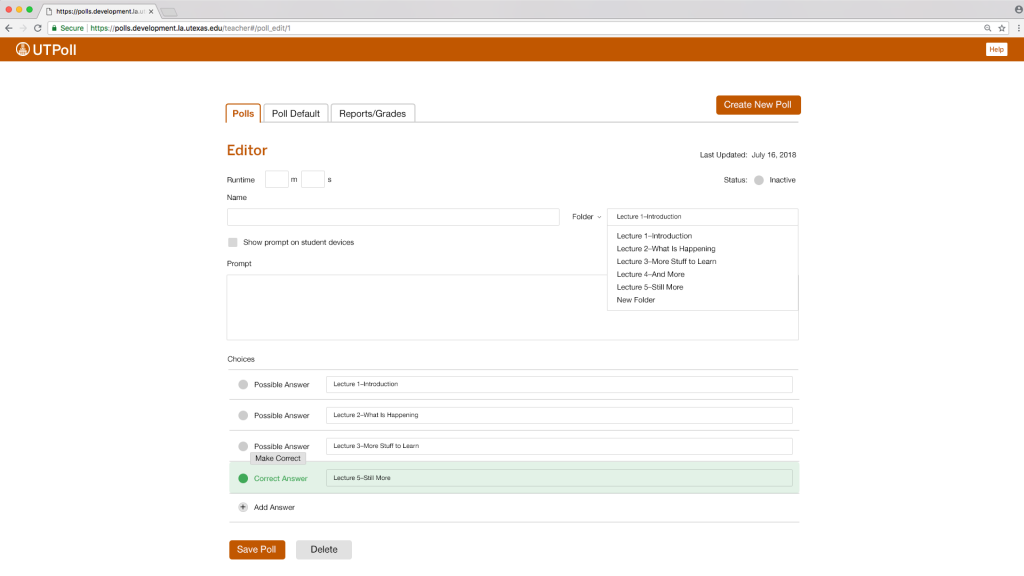
Task: Click Make Correct tooltip button
Action: 278,458
